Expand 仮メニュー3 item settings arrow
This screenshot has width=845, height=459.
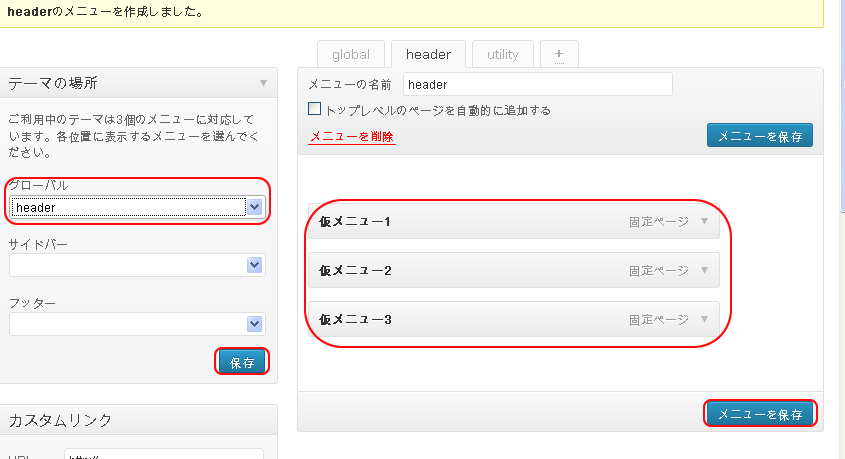tap(704, 319)
